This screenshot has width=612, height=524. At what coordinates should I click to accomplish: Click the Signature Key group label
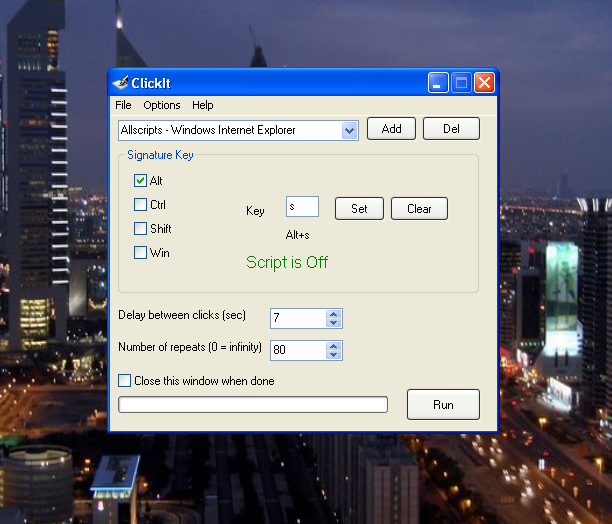pyautogui.click(x=160, y=155)
